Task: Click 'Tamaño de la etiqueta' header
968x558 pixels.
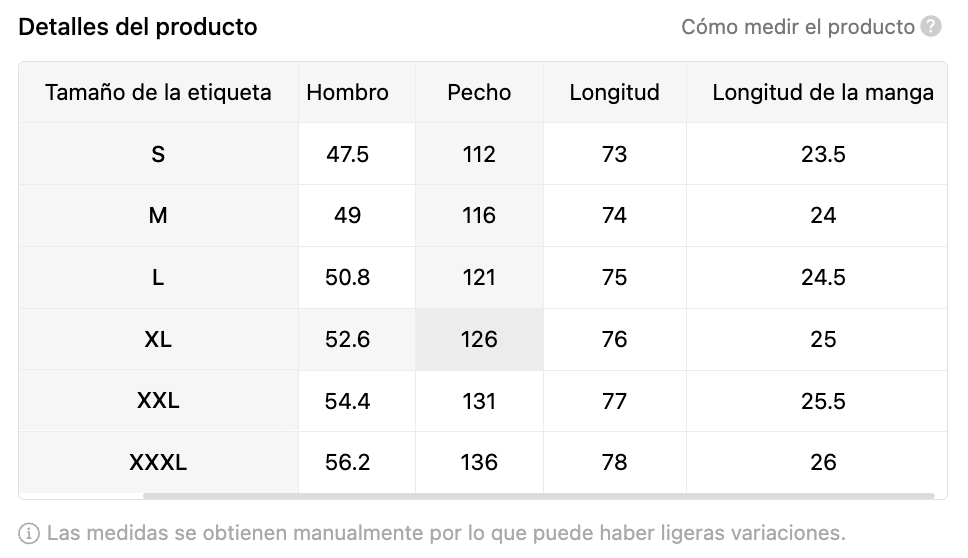Action: (x=158, y=93)
